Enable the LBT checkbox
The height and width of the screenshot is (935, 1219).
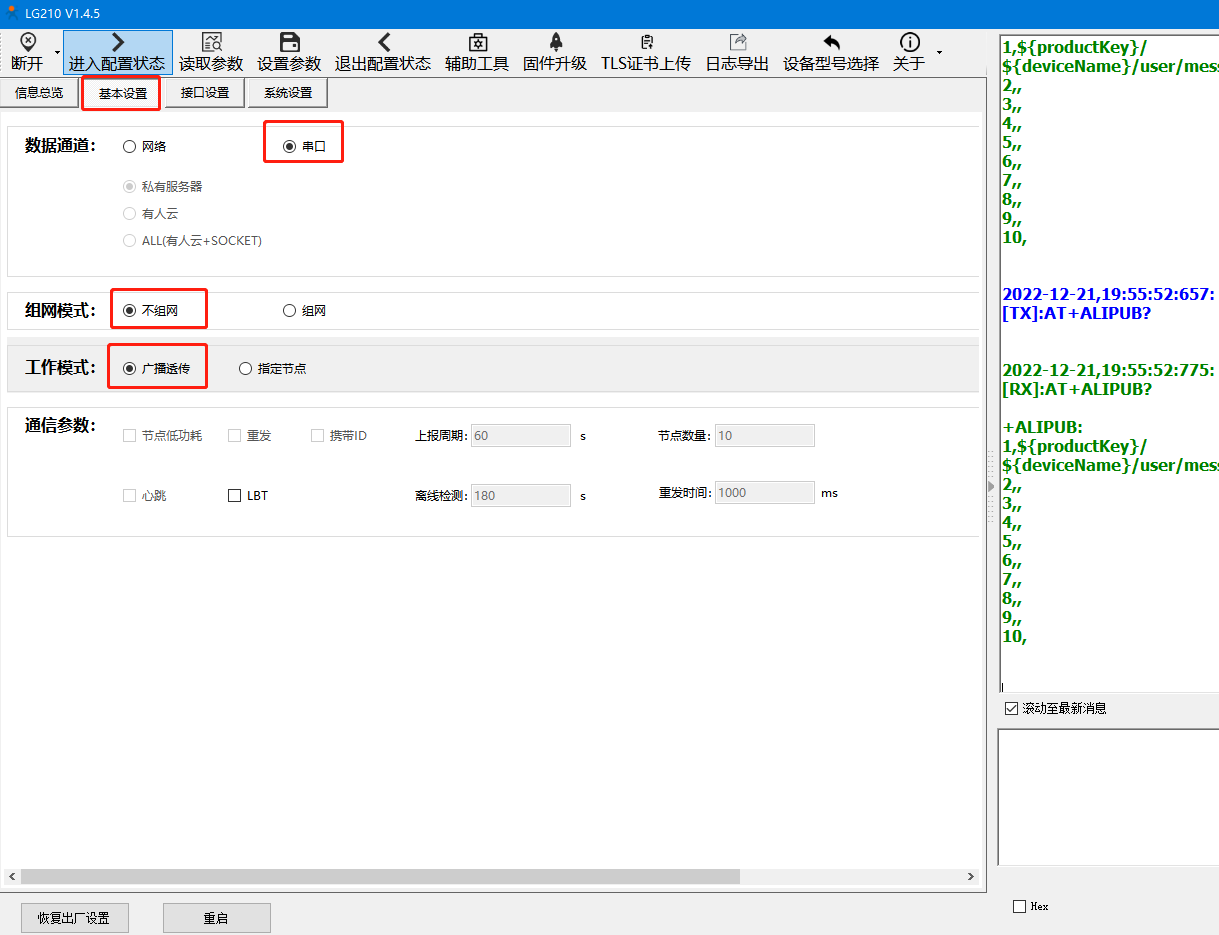235,495
